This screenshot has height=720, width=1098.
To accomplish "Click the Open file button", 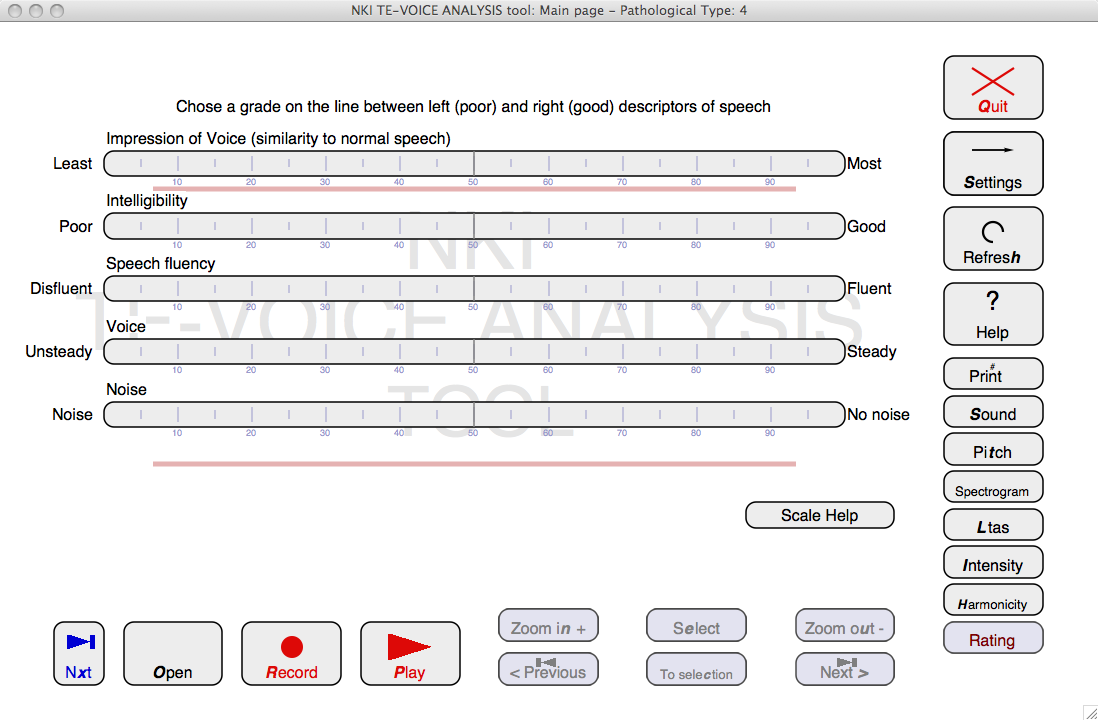I will click(173, 653).
